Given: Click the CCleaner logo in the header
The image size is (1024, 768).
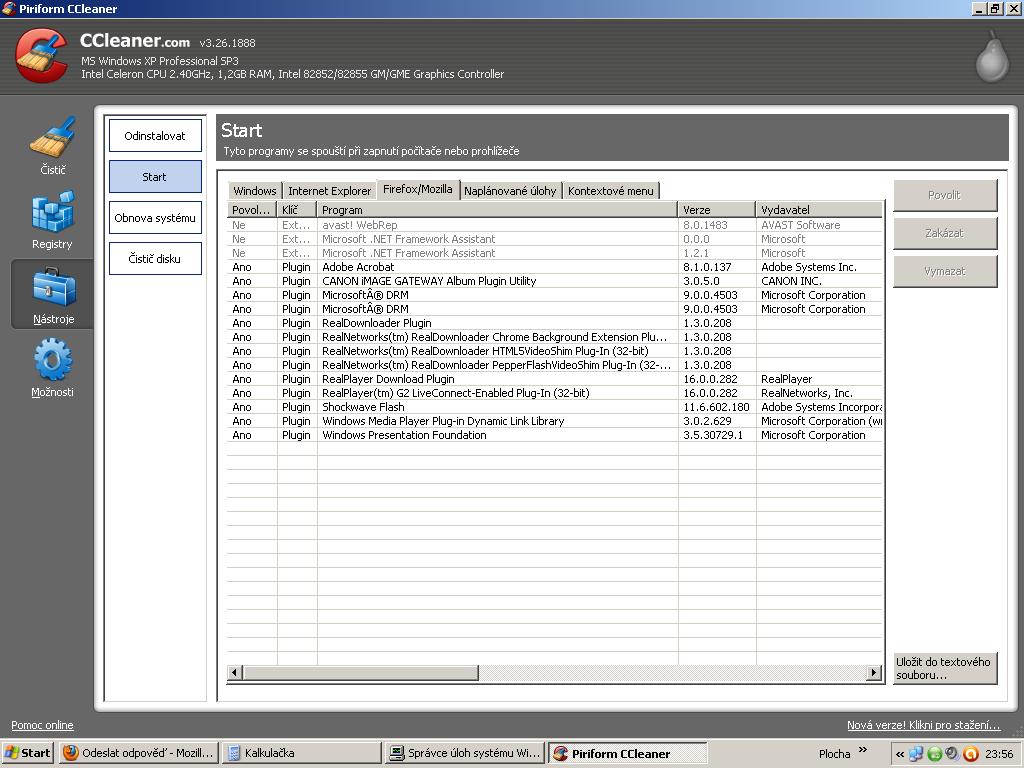Looking at the screenshot, I should click(40, 56).
